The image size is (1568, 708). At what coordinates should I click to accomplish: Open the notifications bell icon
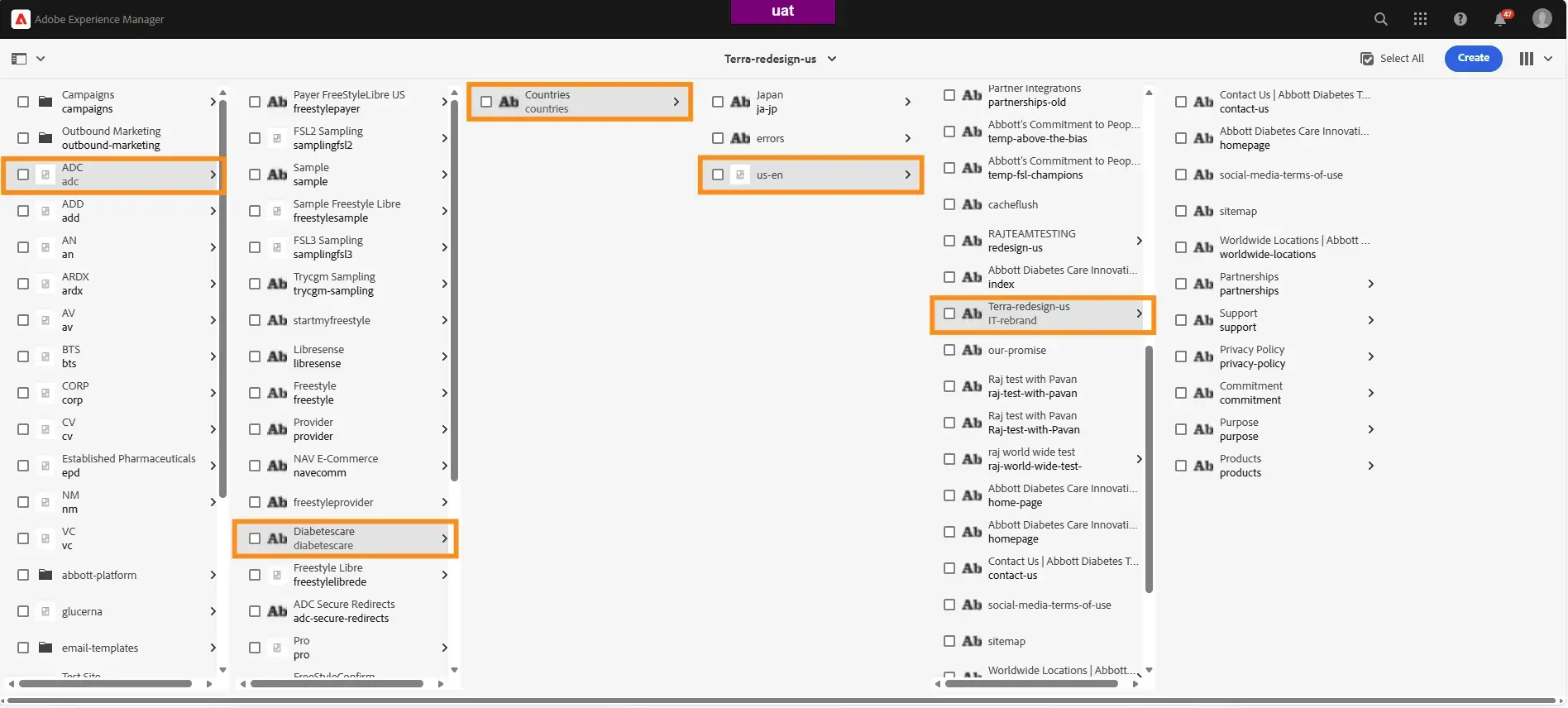click(x=1500, y=19)
